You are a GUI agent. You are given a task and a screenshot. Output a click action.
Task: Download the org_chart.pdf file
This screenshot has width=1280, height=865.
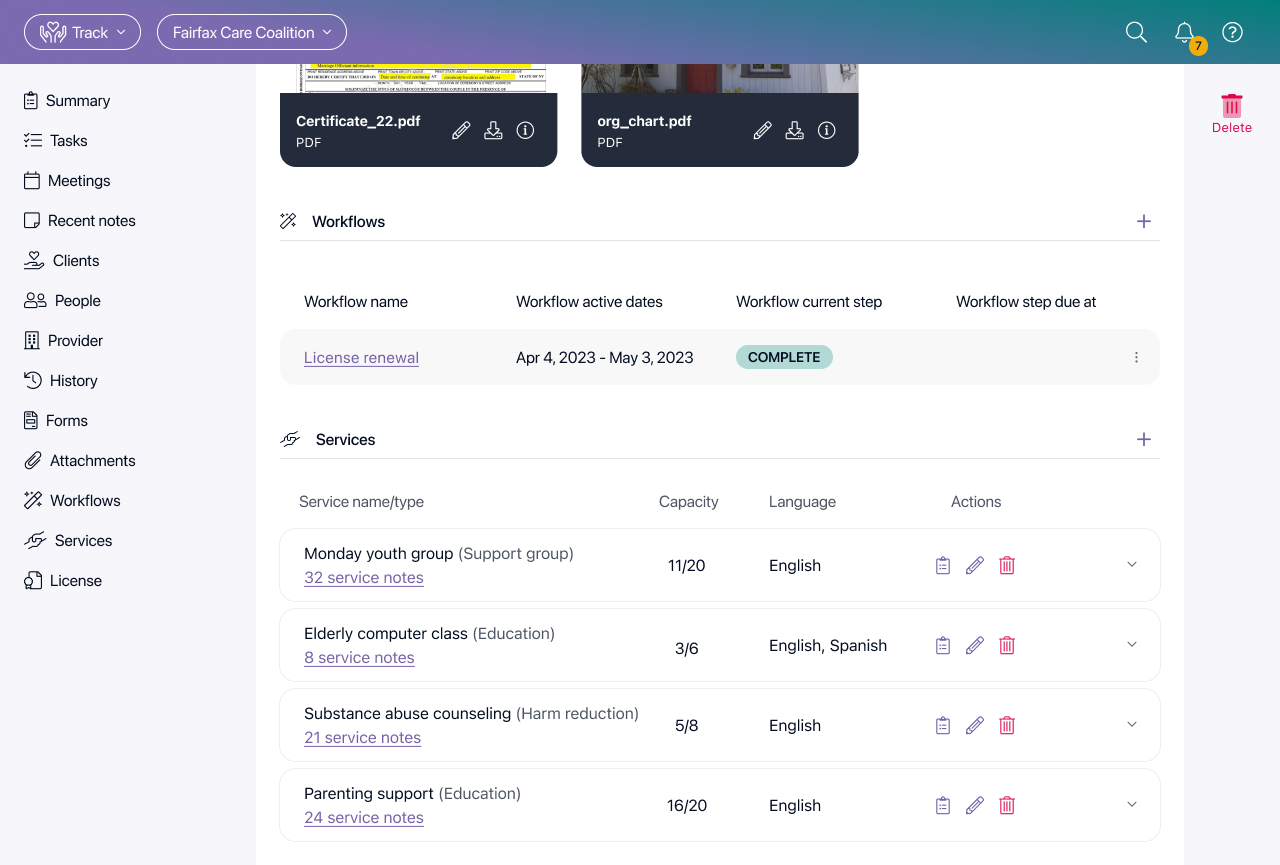pos(794,130)
